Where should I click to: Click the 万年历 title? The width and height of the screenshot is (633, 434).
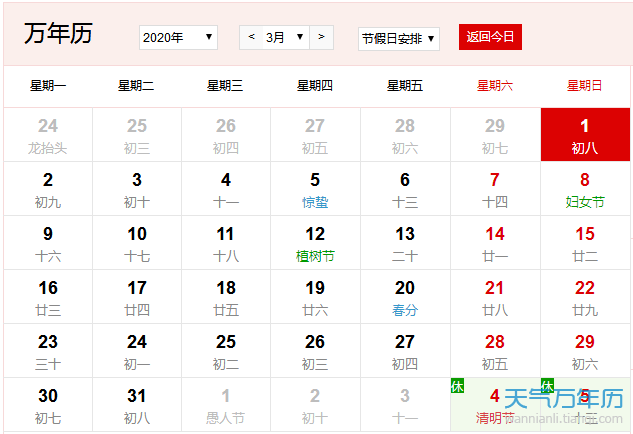[x=59, y=33]
